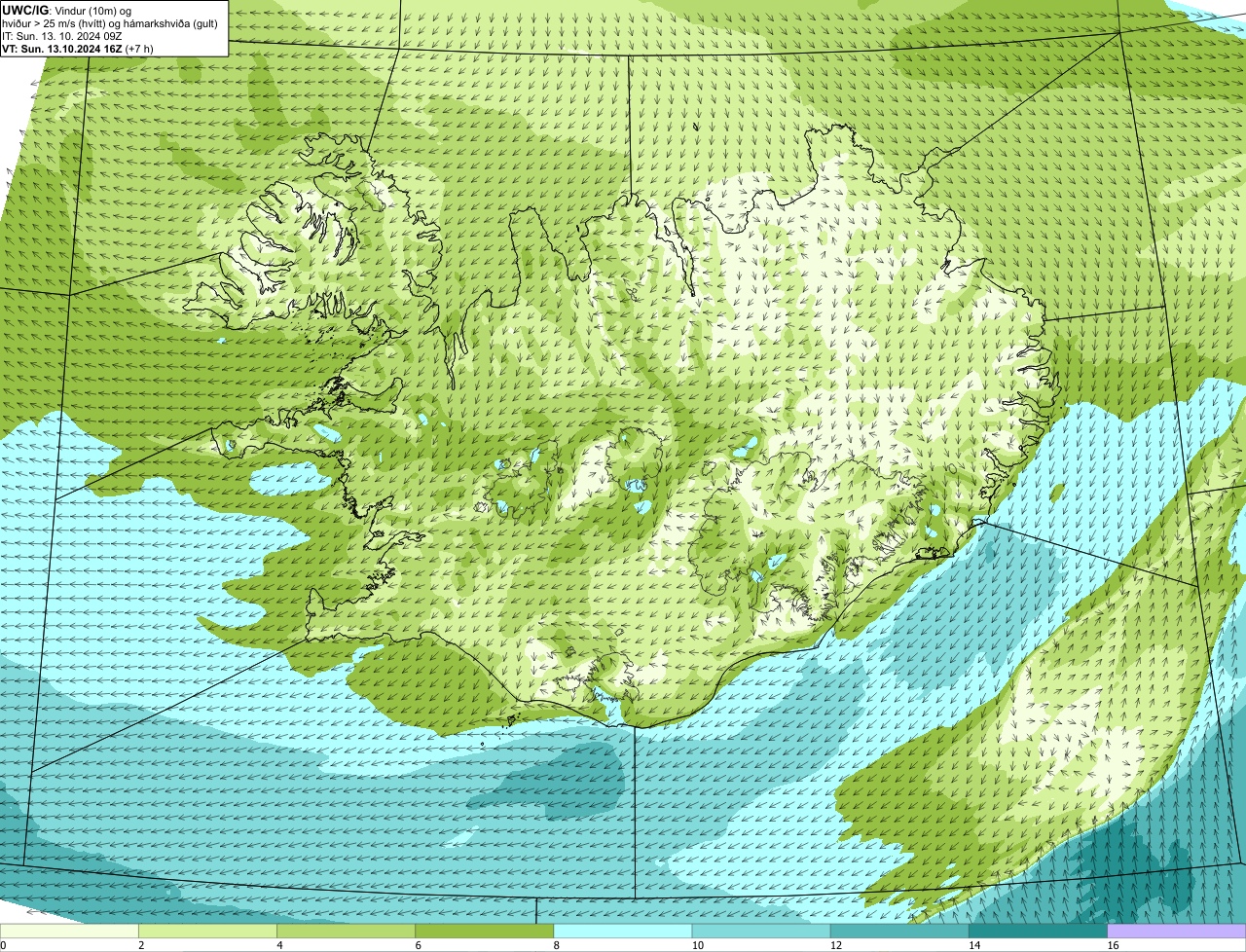Click the lavender above-16 m/s scale swatch
Image resolution: width=1246 pixels, height=952 pixels.
pyautogui.click(x=1177, y=932)
